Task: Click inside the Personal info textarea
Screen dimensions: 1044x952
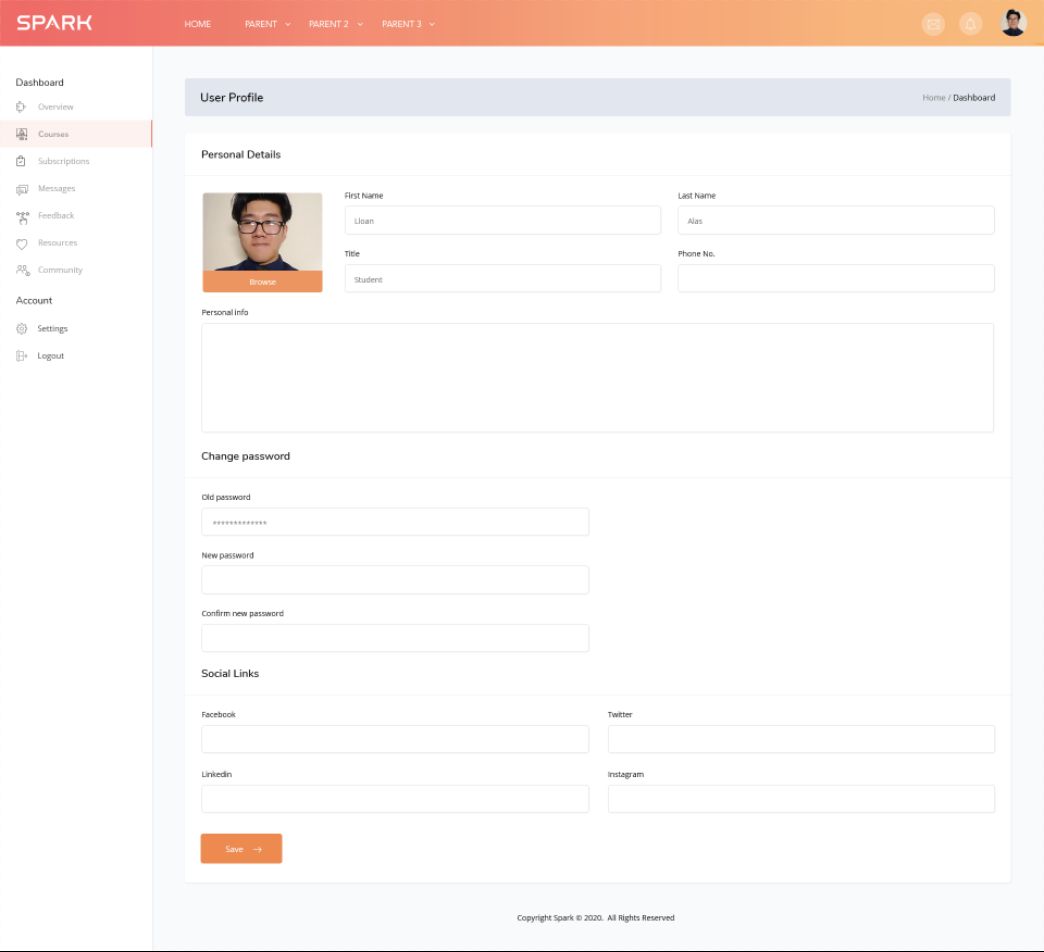Action: click(597, 377)
